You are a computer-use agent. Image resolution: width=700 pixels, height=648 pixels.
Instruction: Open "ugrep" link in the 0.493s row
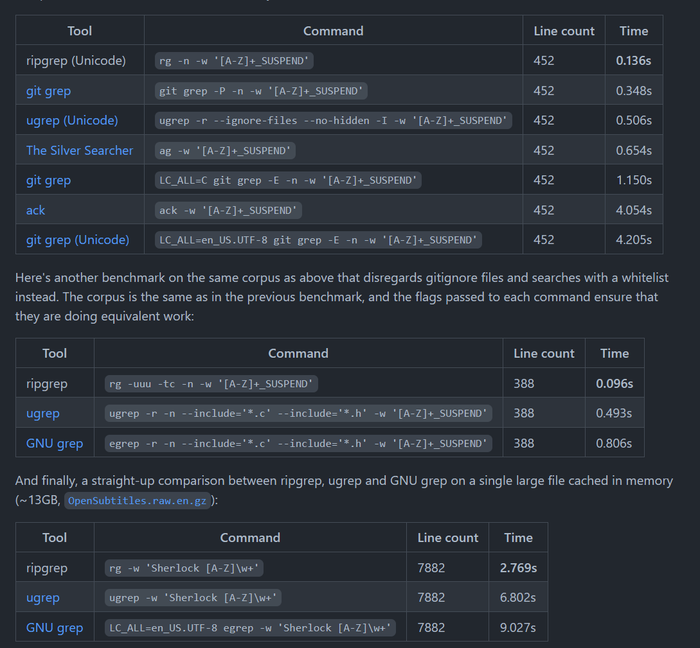43,413
